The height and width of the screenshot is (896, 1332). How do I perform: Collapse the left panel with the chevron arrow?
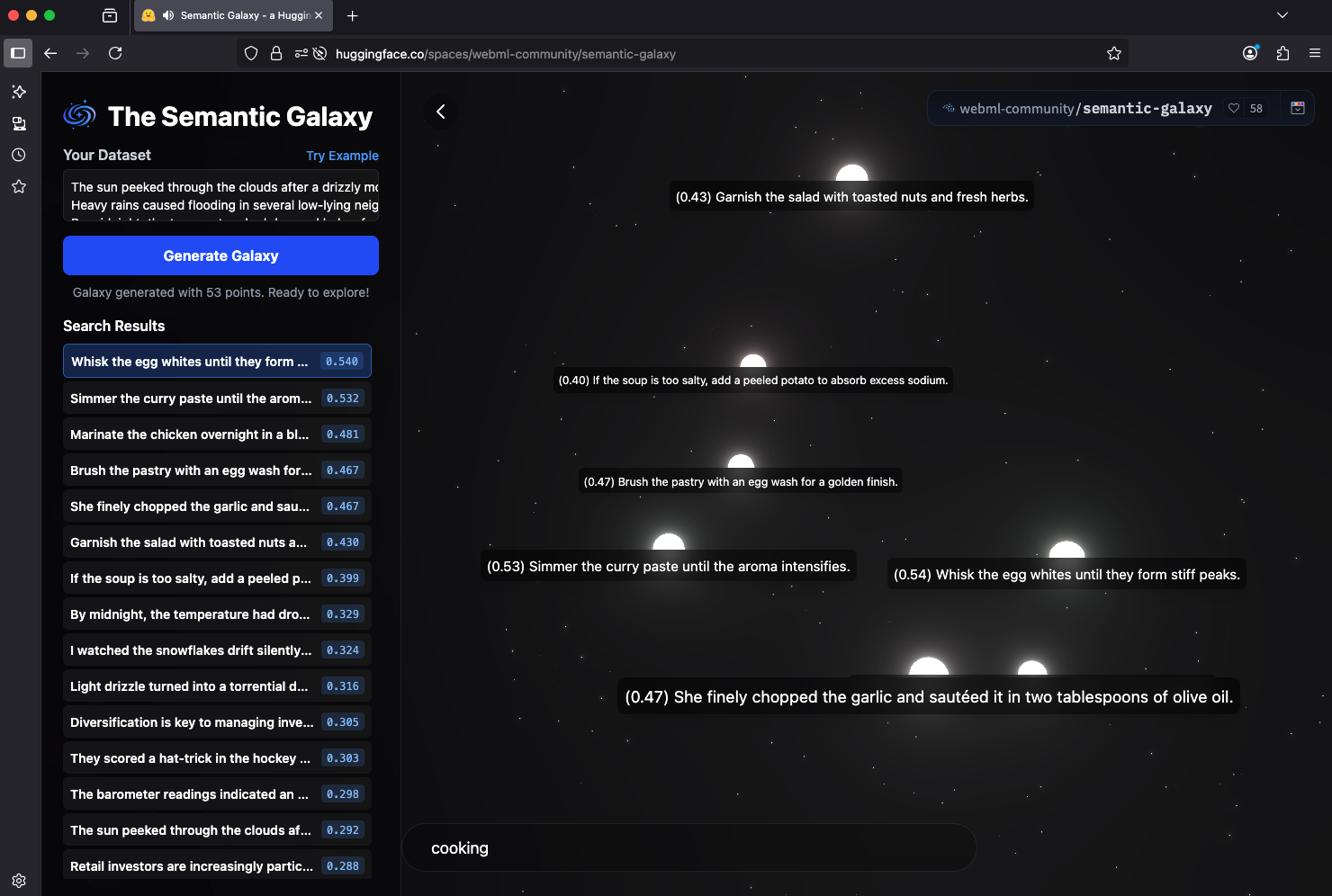point(441,112)
